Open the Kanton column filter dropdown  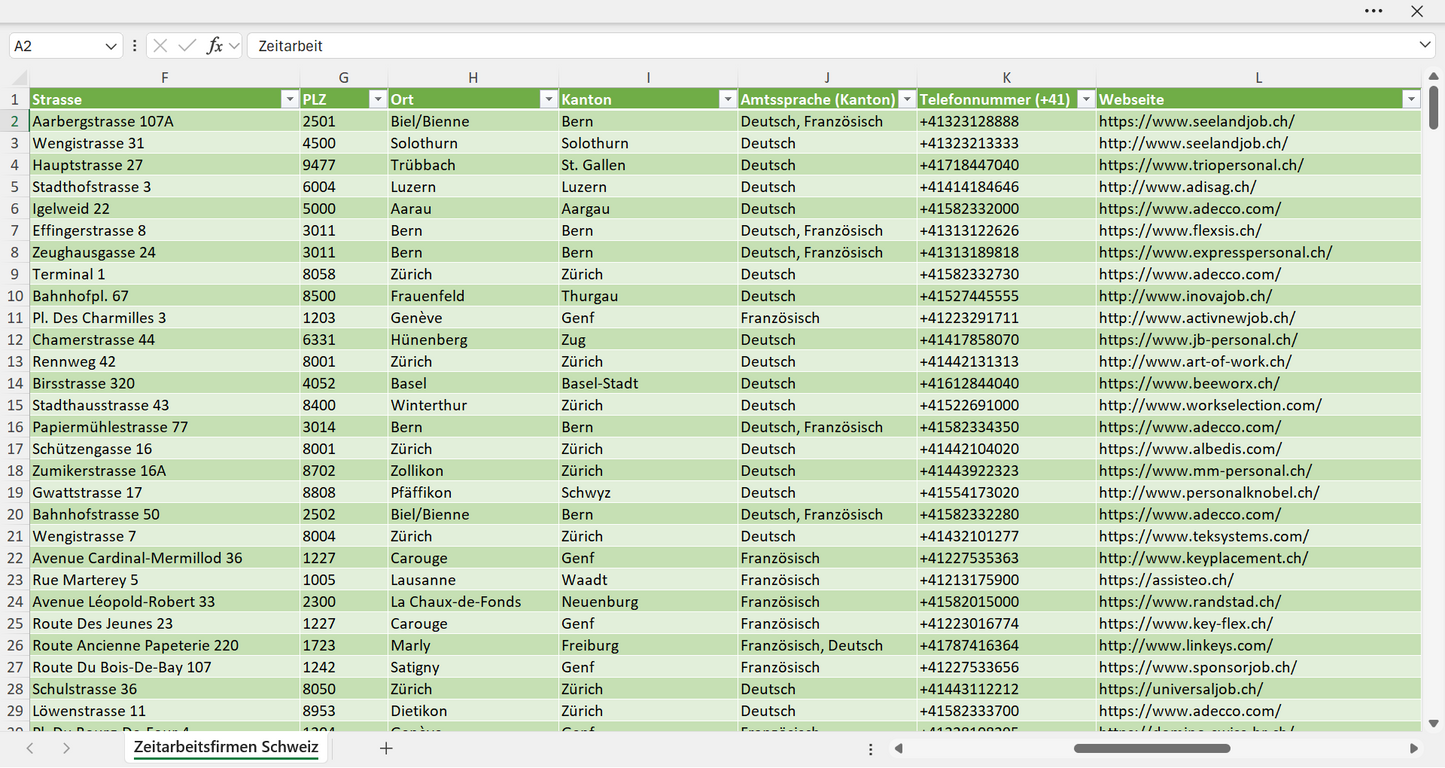point(727,99)
